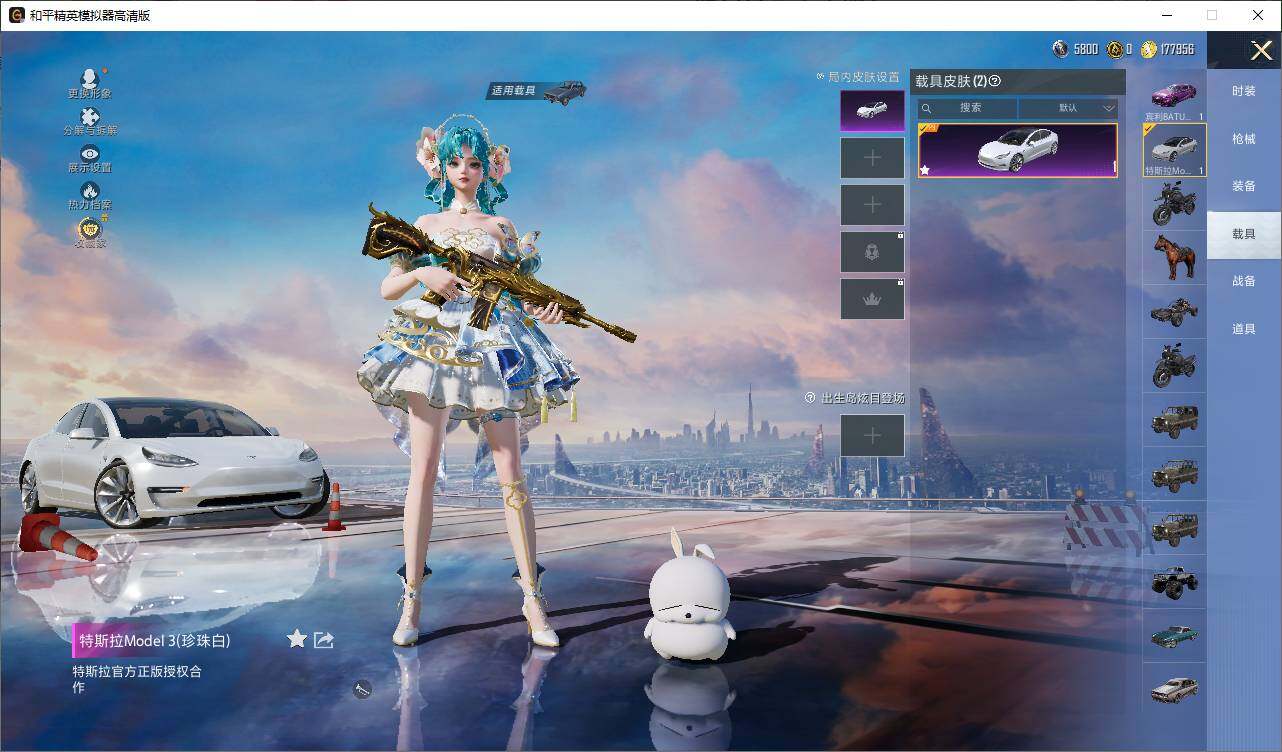1282x752 pixels.
Task: Click the locked crown skin slot
Action: [872, 299]
